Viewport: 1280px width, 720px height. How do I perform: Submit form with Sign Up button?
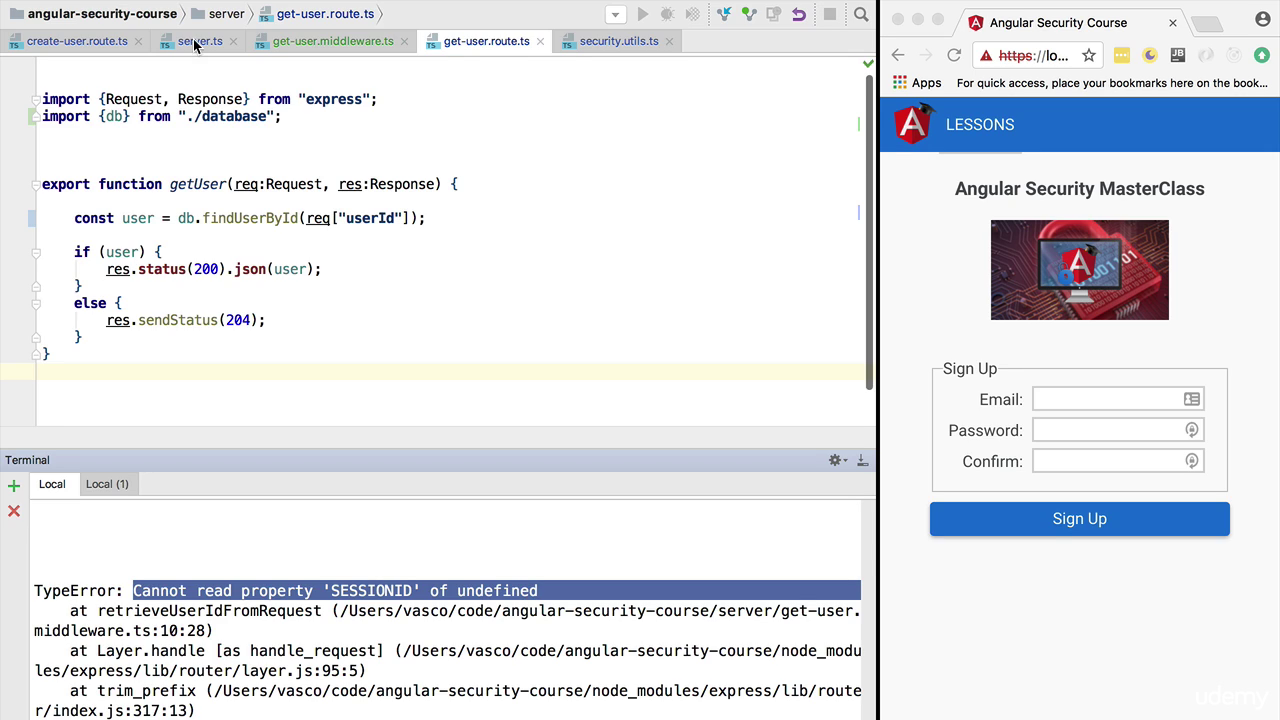[x=1079, y=519]
